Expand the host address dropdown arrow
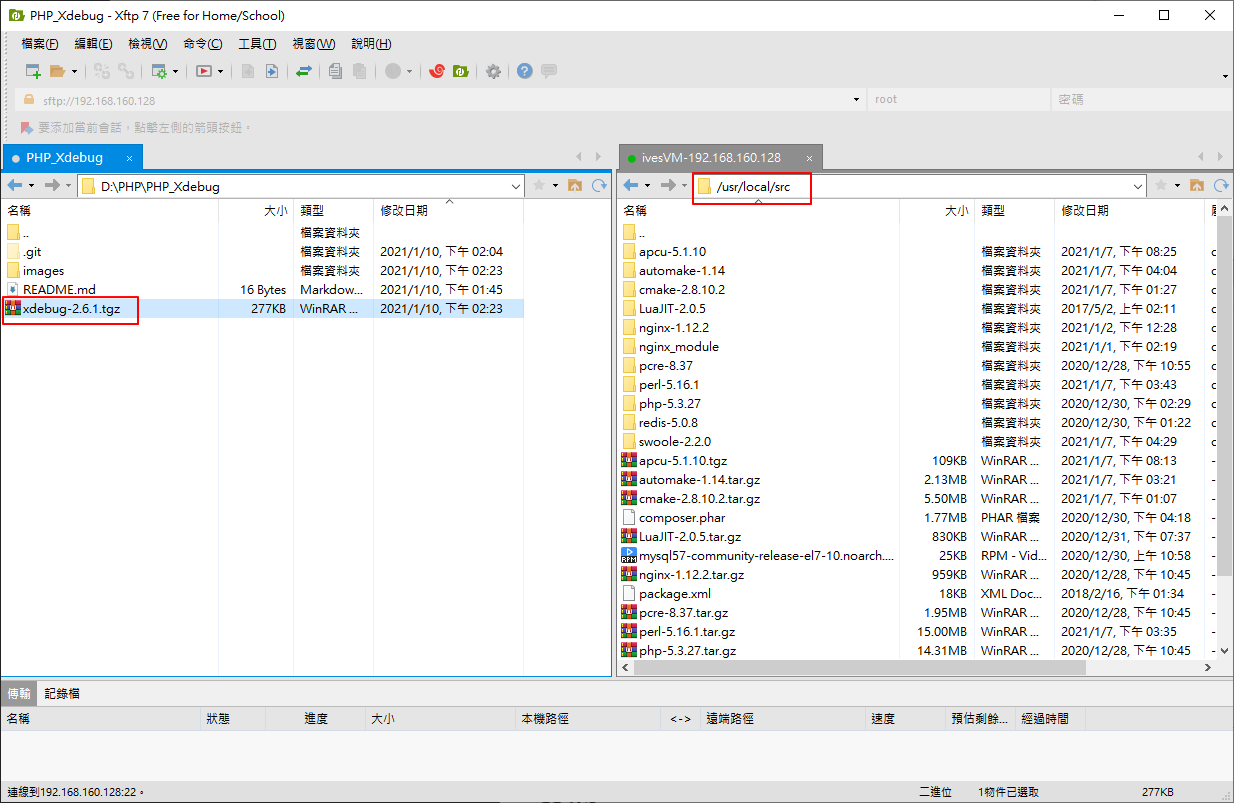The image size is (1234, 803). pyautogui.click(x=857, y=100)
